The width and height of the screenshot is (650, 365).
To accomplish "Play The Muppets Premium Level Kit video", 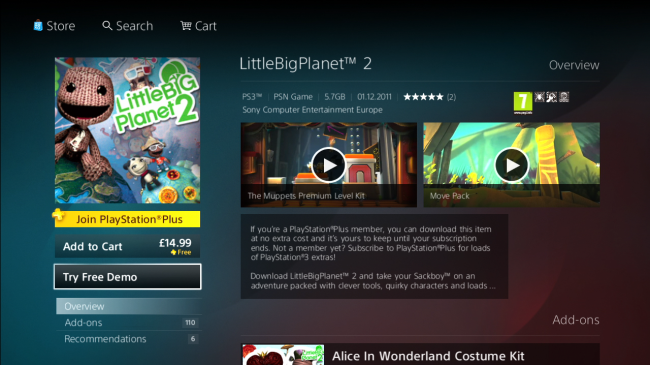I will tap(329, 165).
